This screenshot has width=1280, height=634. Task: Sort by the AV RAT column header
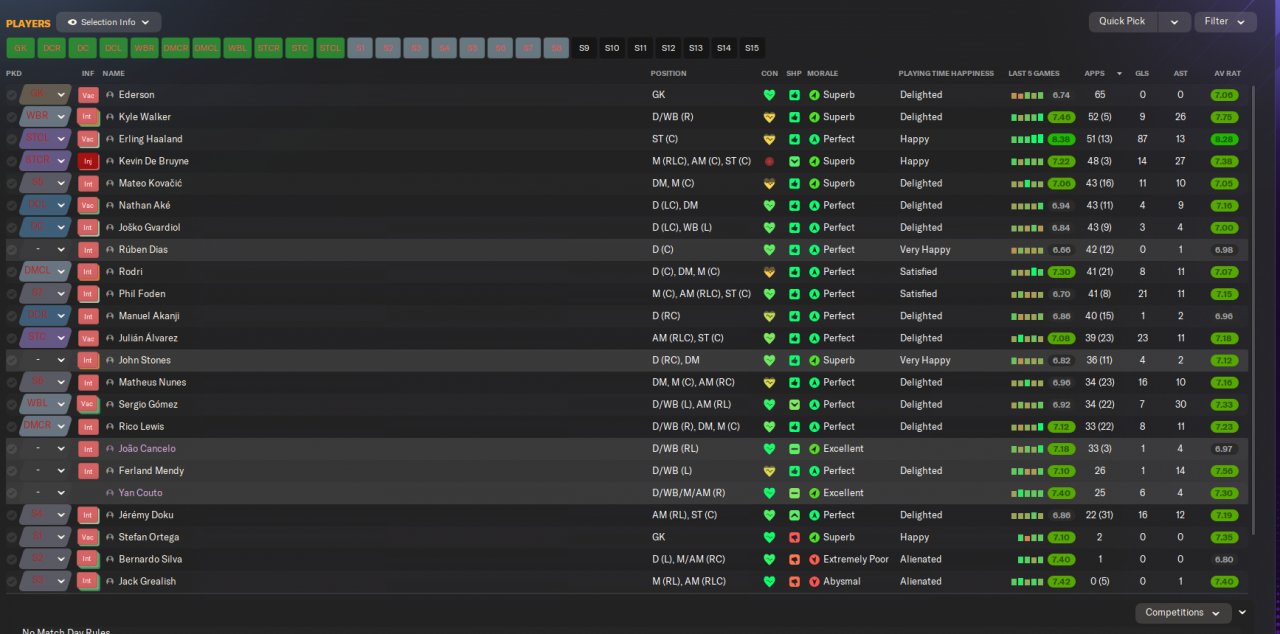(1227, 73)
